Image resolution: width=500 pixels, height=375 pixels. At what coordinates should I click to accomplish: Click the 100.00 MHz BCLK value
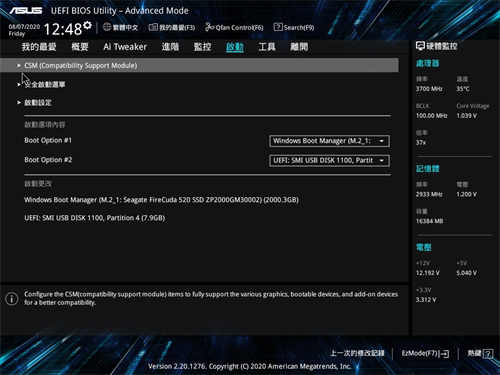432,116
